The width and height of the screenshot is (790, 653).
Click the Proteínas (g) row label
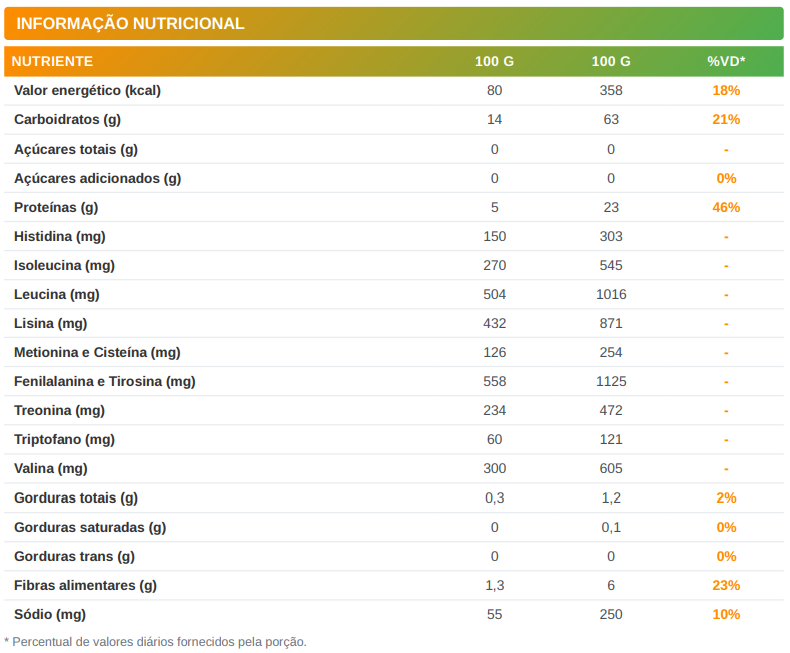[56, 207]
